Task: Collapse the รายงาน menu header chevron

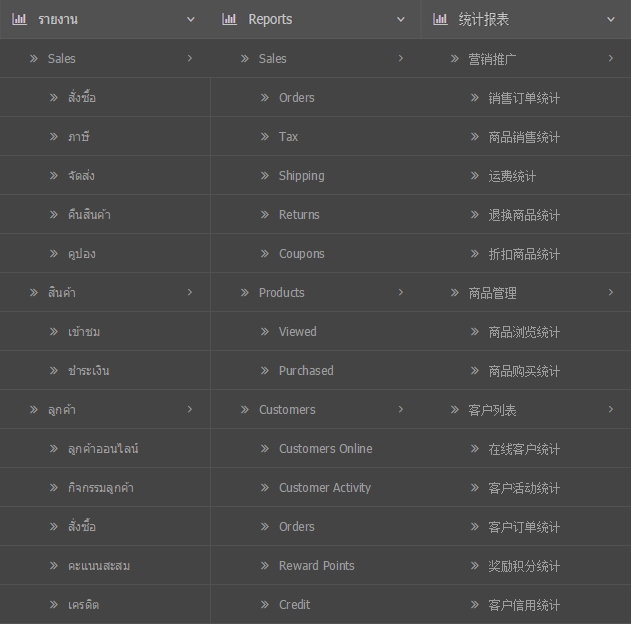Action: [191, 19]
